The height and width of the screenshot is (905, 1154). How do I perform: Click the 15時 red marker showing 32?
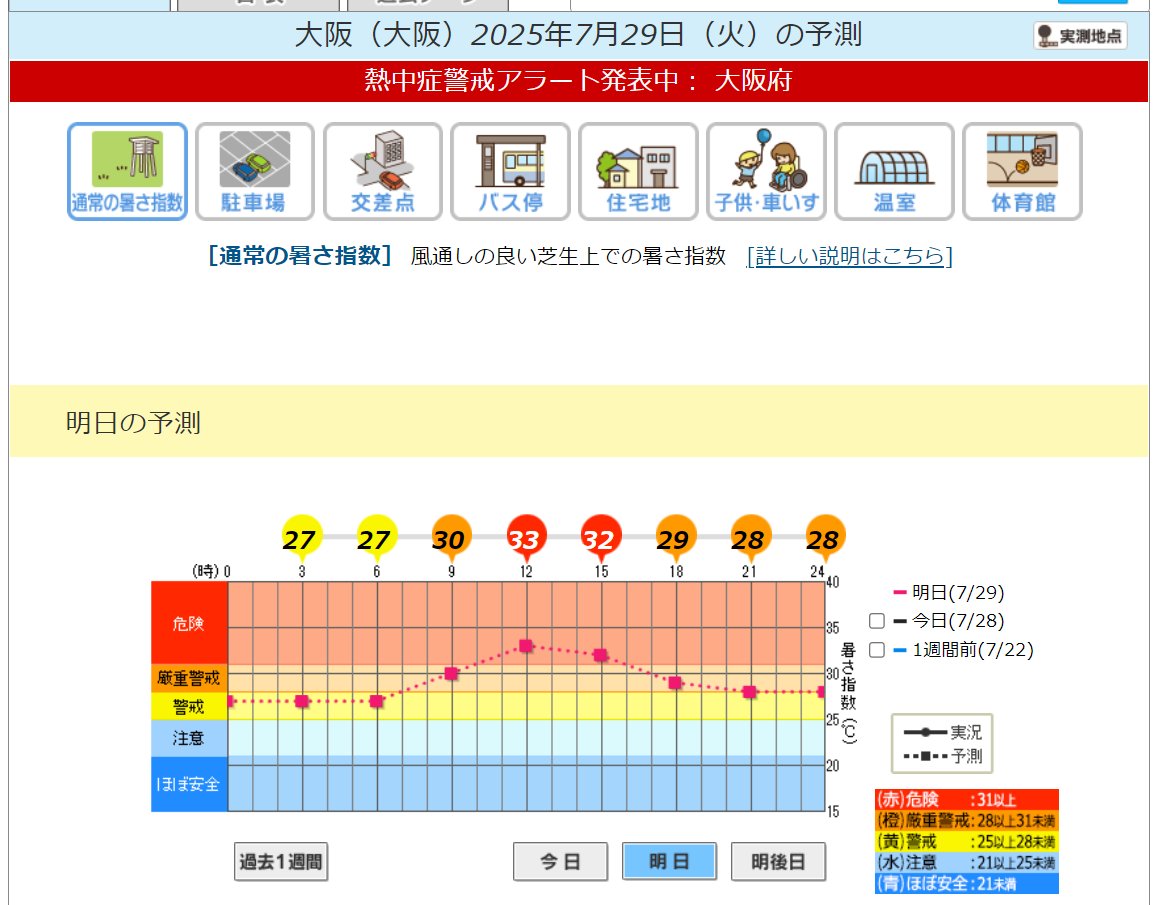[599, 539]
